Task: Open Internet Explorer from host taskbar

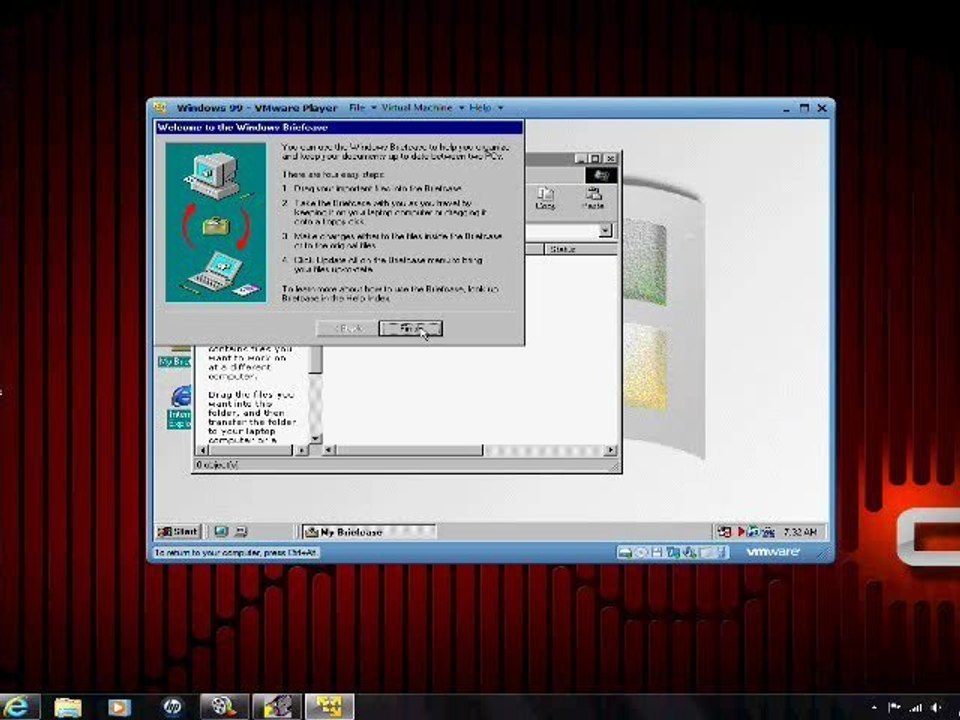Action: pos(18,707)
